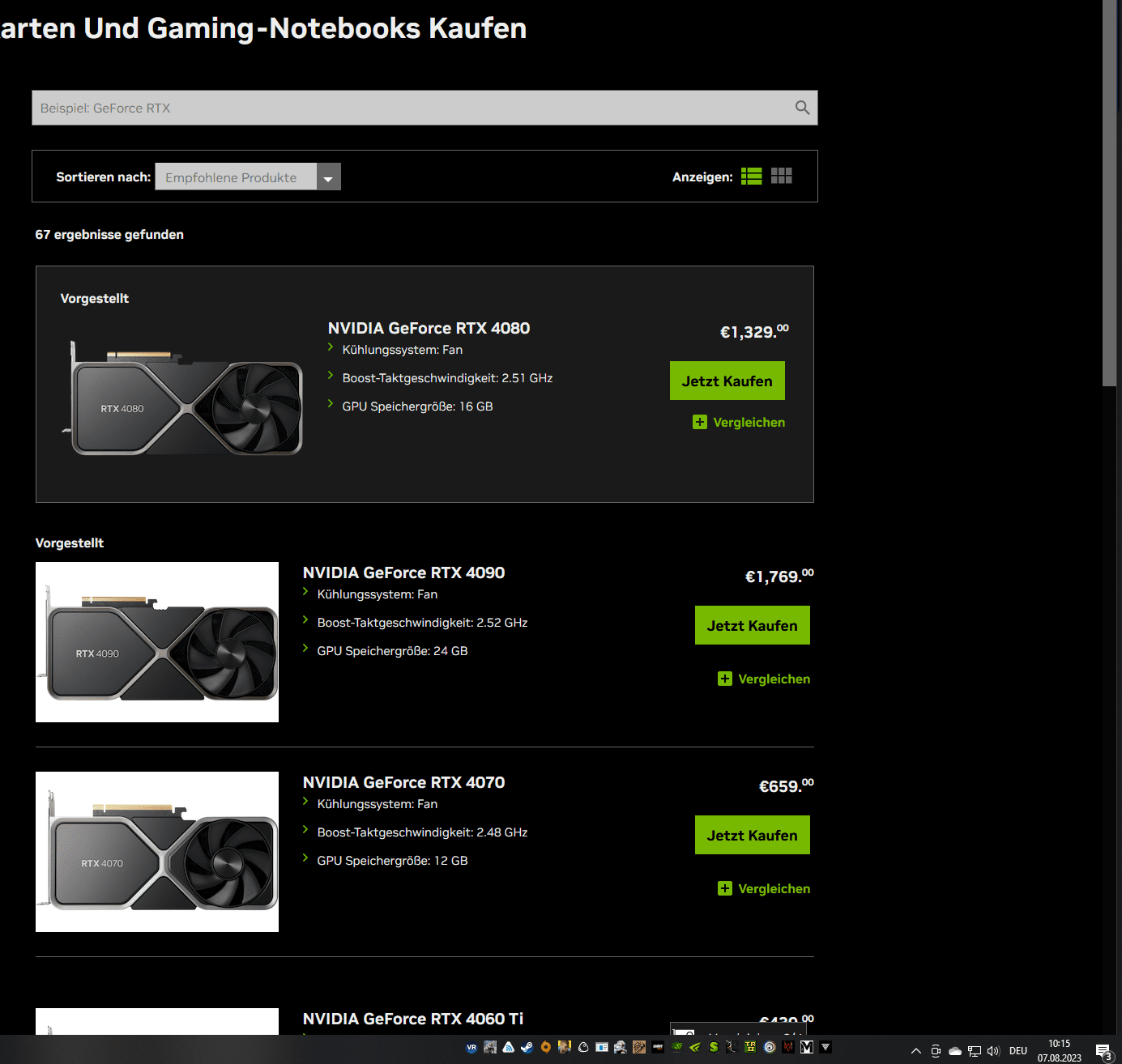Click the page vertical scrollbar thumb
This screenshot has width=1122, height=1064.
tap(1109, 193)
